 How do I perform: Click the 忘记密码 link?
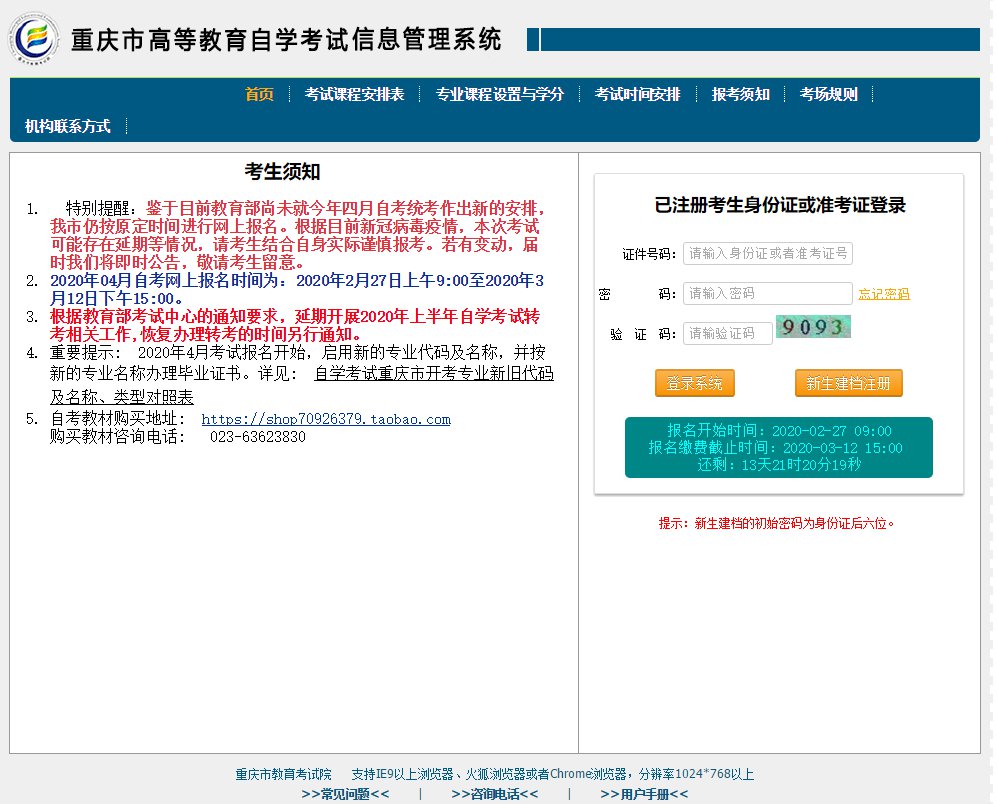click(x=884, y=294)
